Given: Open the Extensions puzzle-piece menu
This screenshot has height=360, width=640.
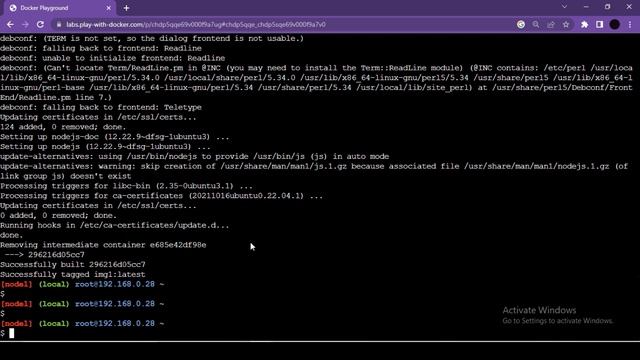Looking at the screenshot, I should (584, 24).
